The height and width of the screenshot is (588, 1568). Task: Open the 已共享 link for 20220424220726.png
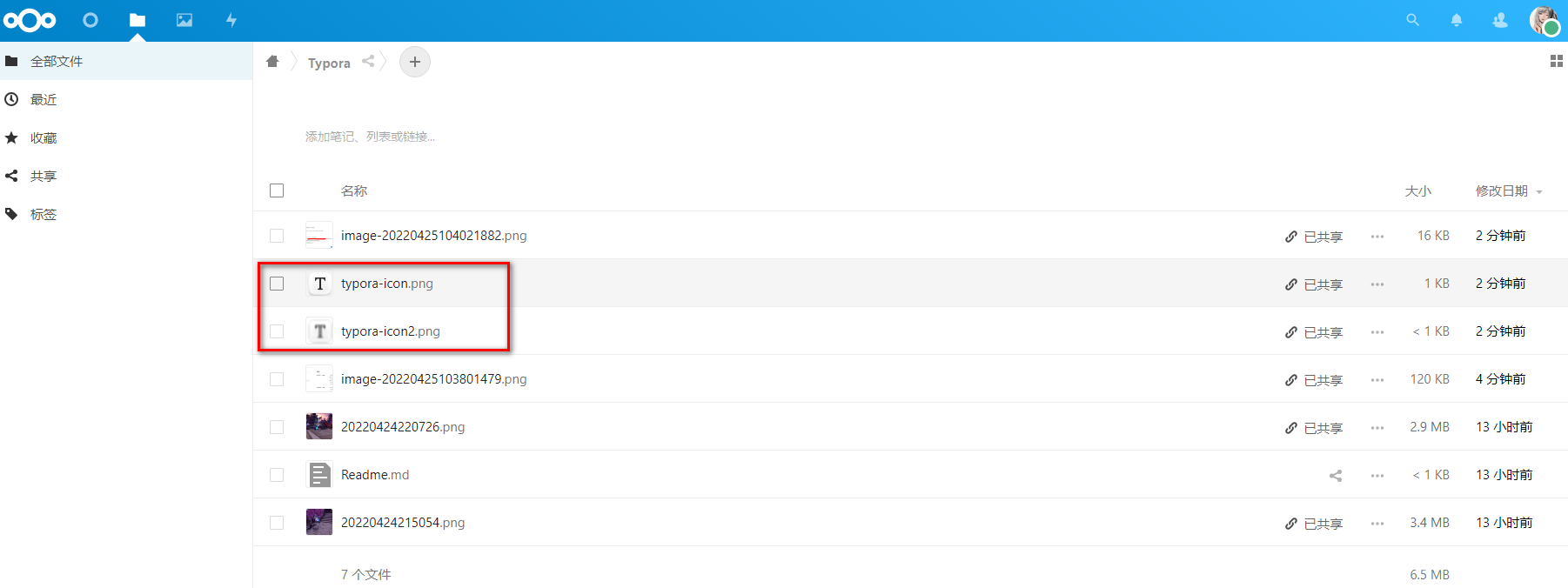(1314, 428)
